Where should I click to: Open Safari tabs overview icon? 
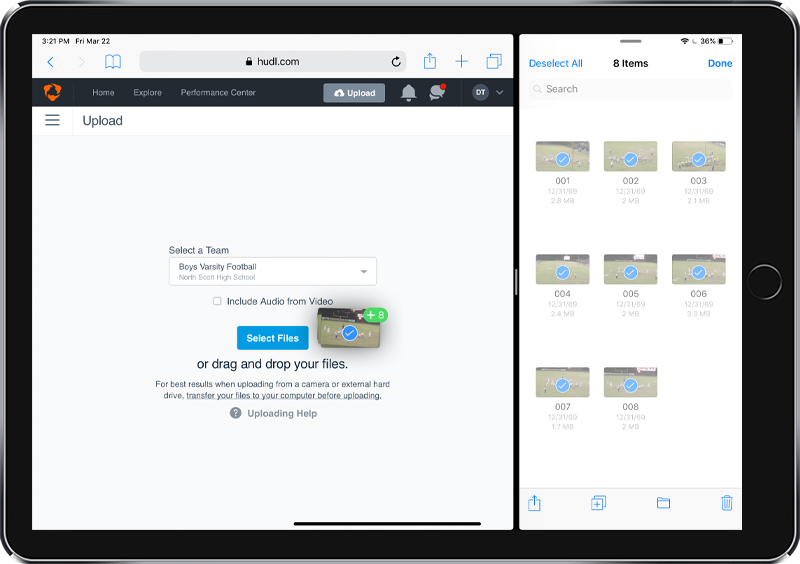(493, 62)
